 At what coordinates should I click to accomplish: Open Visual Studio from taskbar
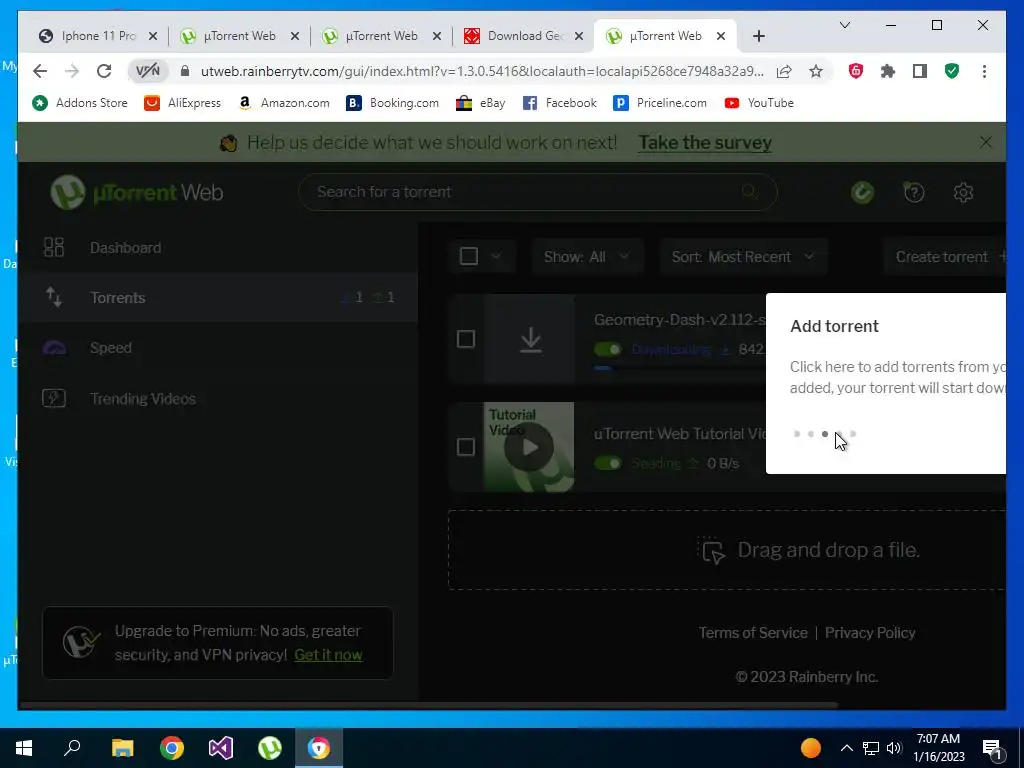221,748
